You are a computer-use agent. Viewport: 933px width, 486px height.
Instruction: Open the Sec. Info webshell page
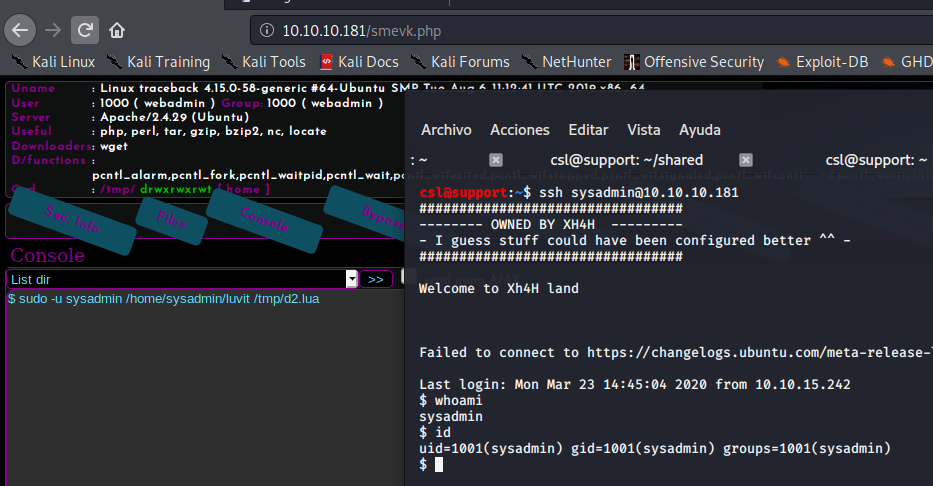click(72, 221)
